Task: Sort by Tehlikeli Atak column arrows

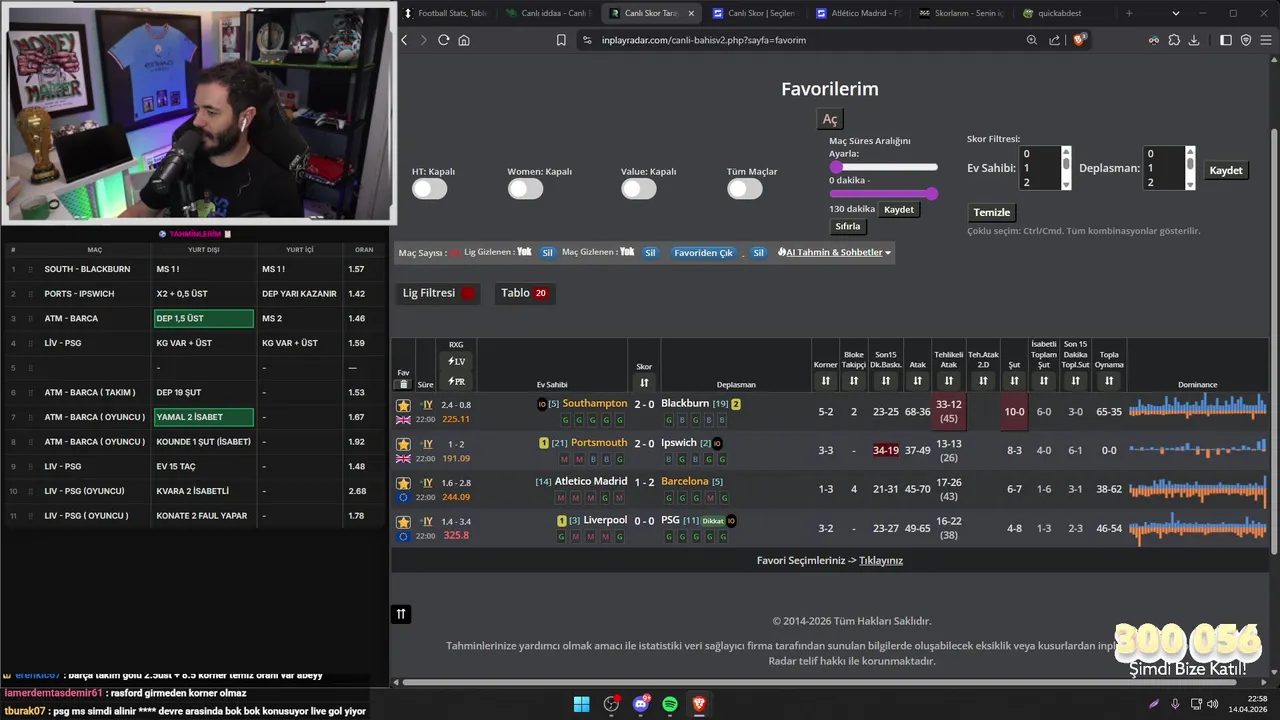Action: pos(948,381)
